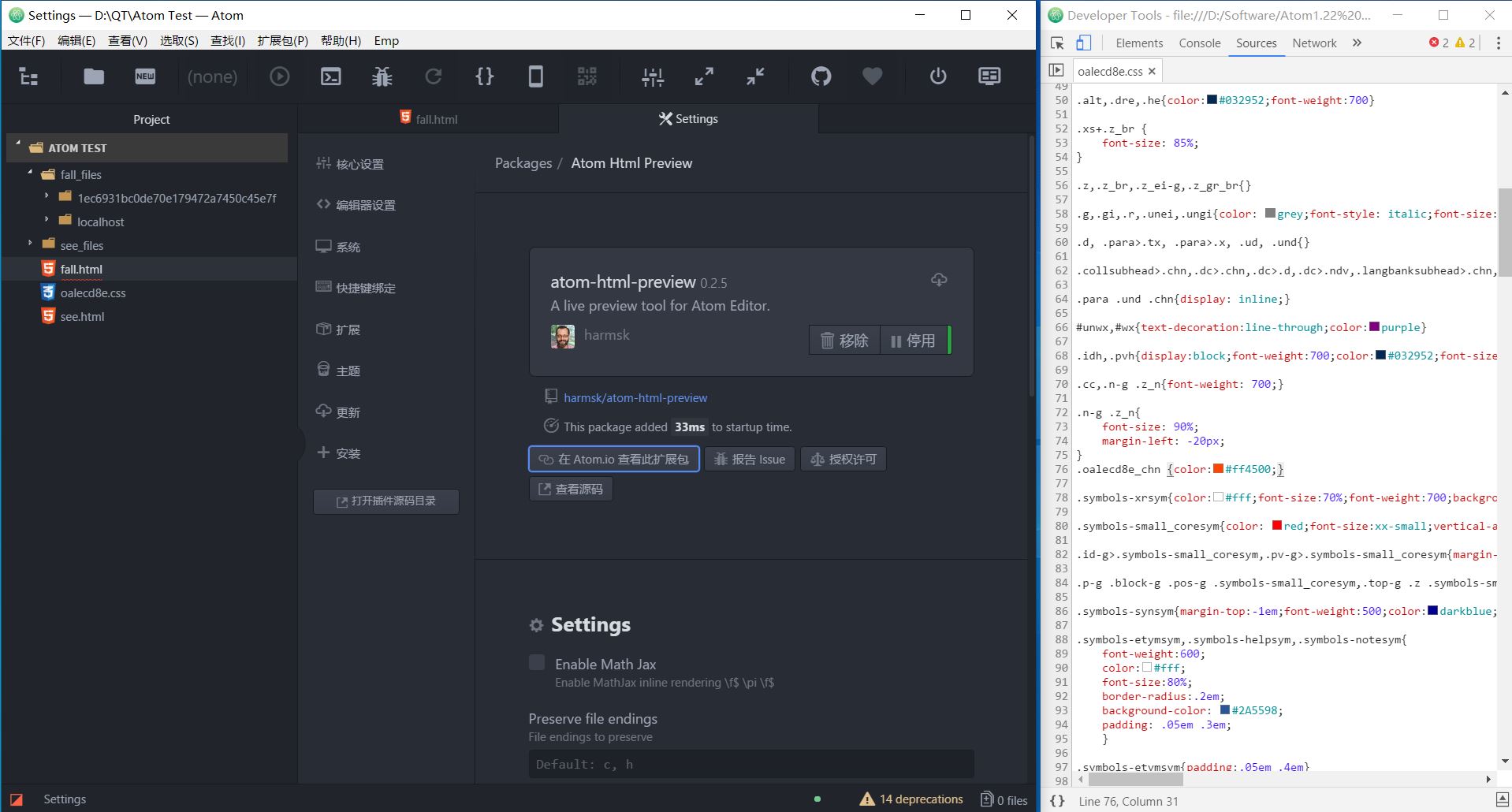Click the power icon in toolbar
This screenshot has width=1512, height=812.
[x=937, y=76]
